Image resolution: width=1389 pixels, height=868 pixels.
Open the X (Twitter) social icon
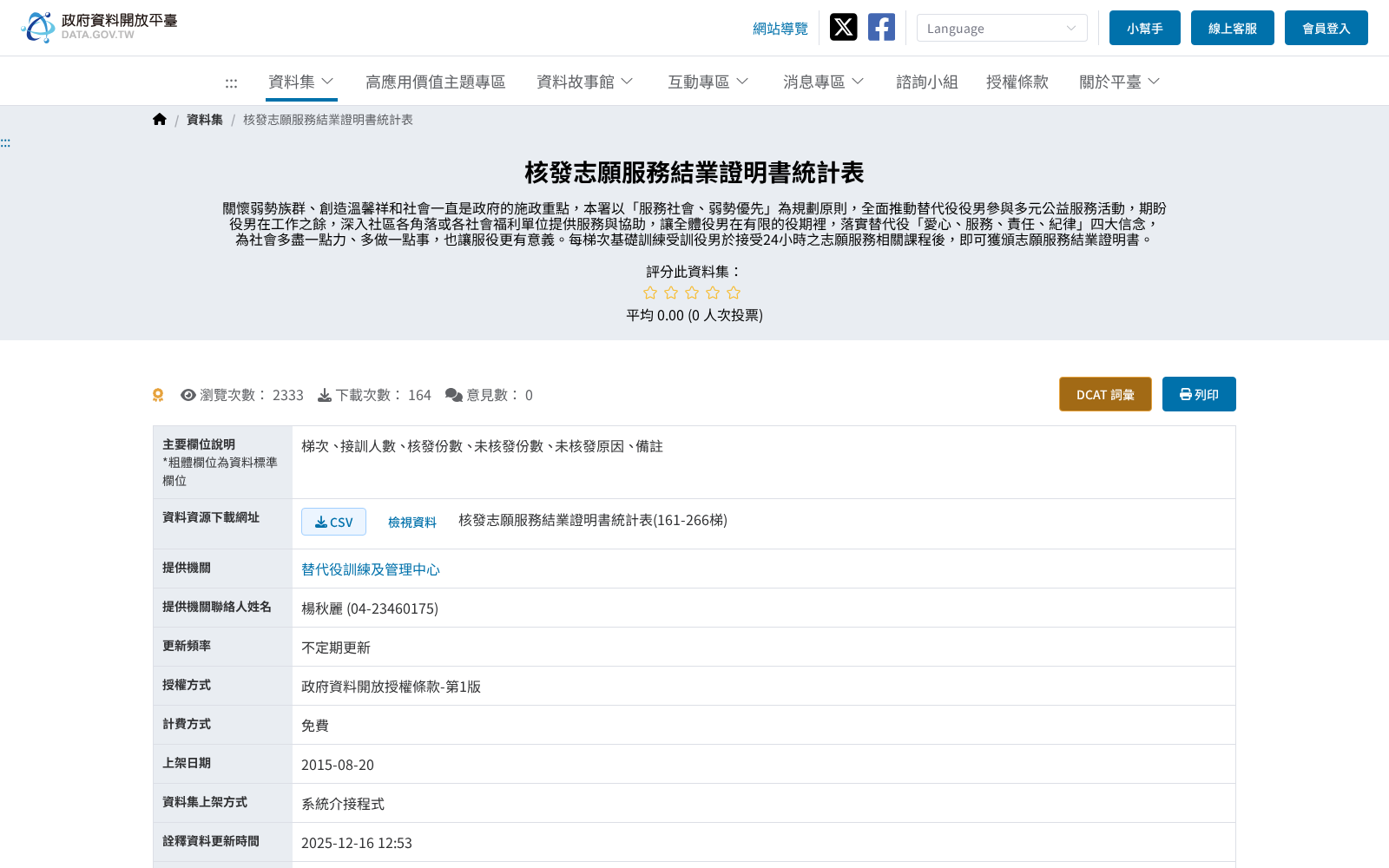tap(843, 27)
